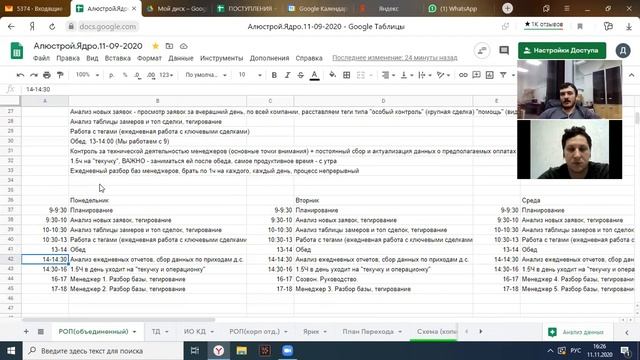This screenshot has width=640, height=360.
Task: Open text wrapping dropdown
Action: tap(424, 75)
